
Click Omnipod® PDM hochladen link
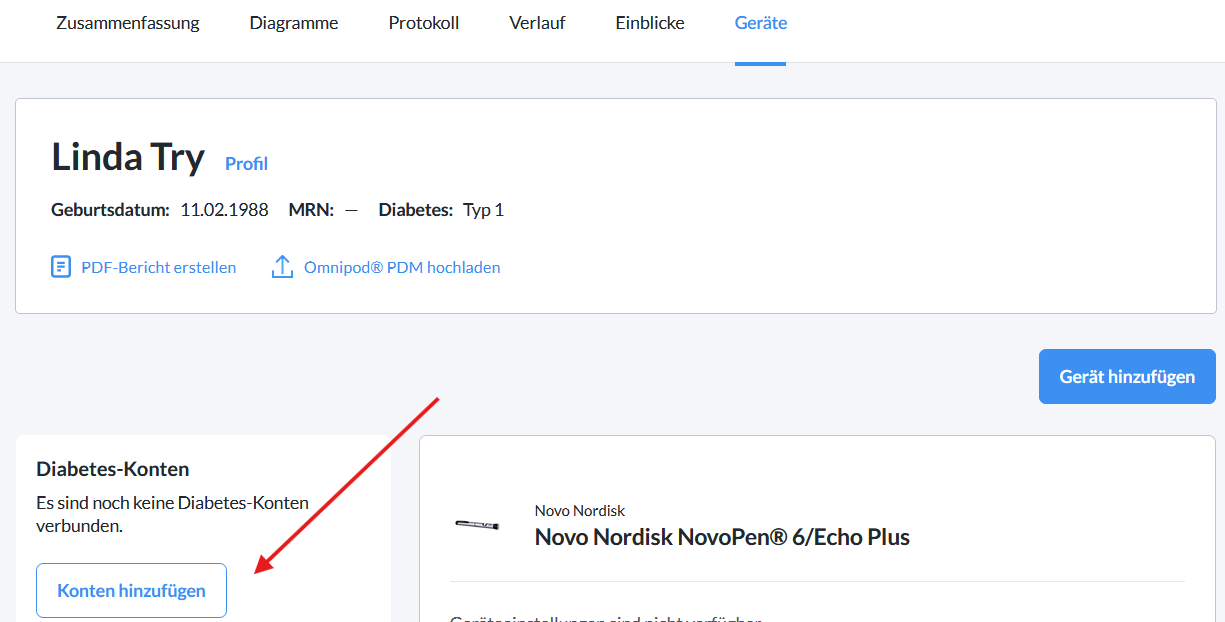click(402, 268)
